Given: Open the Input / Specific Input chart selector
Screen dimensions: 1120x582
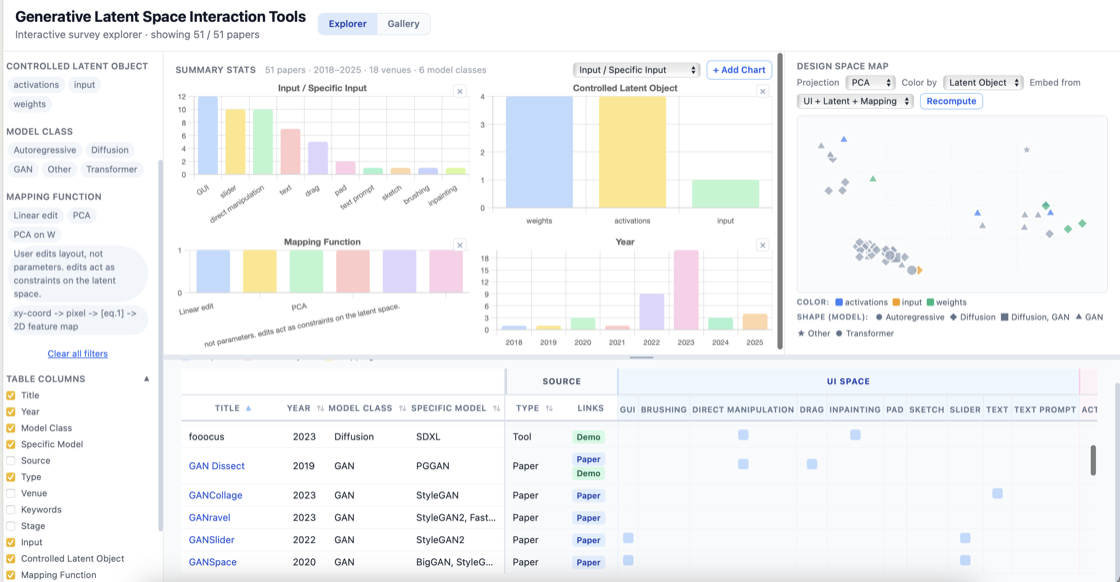Looking at the screenshot, I should pyautogui.click(x=636, y=70).
